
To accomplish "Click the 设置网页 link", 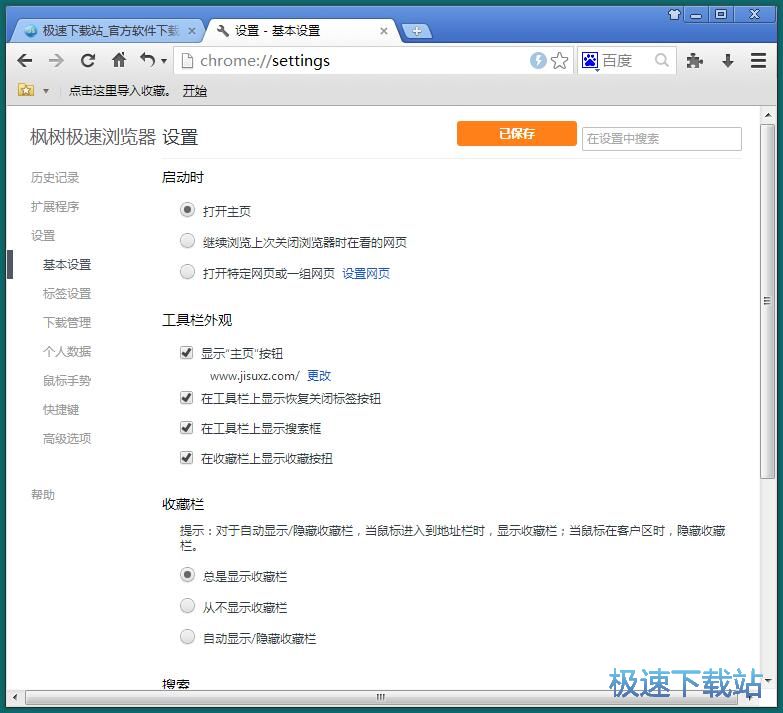I will pyautogui.click(x=366, y=273).
